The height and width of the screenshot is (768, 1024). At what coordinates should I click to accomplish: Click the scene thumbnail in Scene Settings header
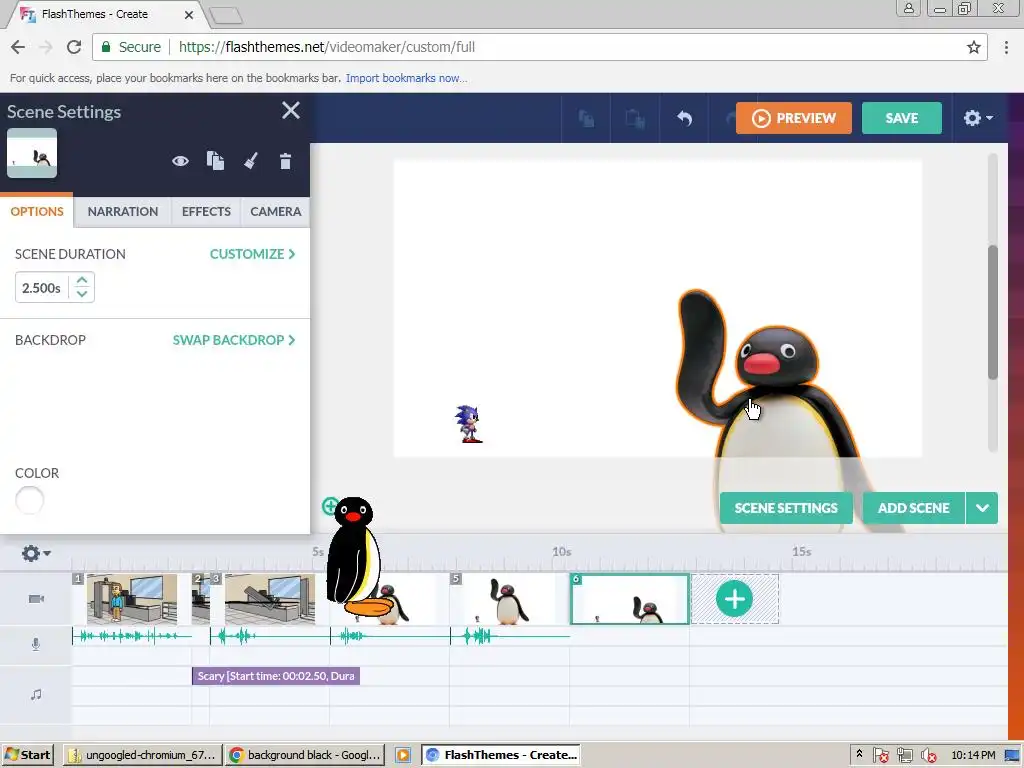click(32, 153)
